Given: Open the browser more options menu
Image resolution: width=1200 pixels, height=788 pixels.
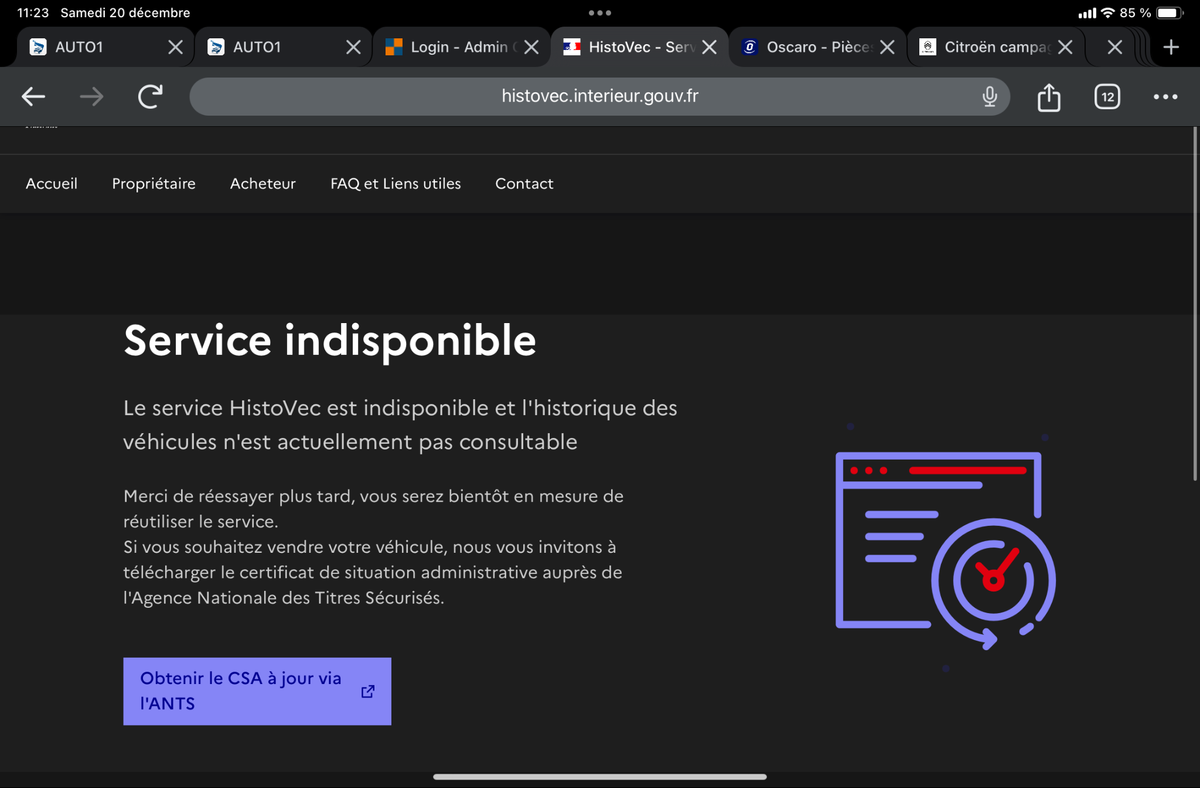Looking at the screenshot, I should [x=1165, y=97].
